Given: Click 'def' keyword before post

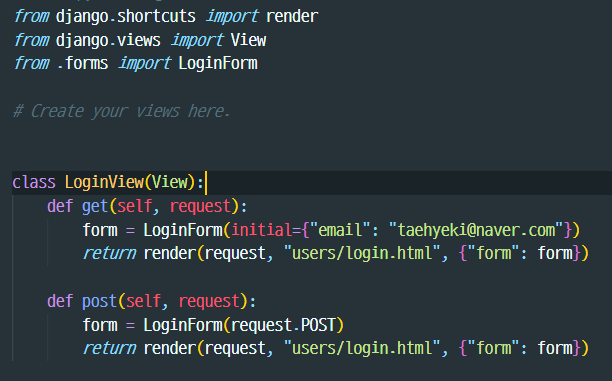Looking at the screenshot, I should pyautogui.click(x=60, y=301).
